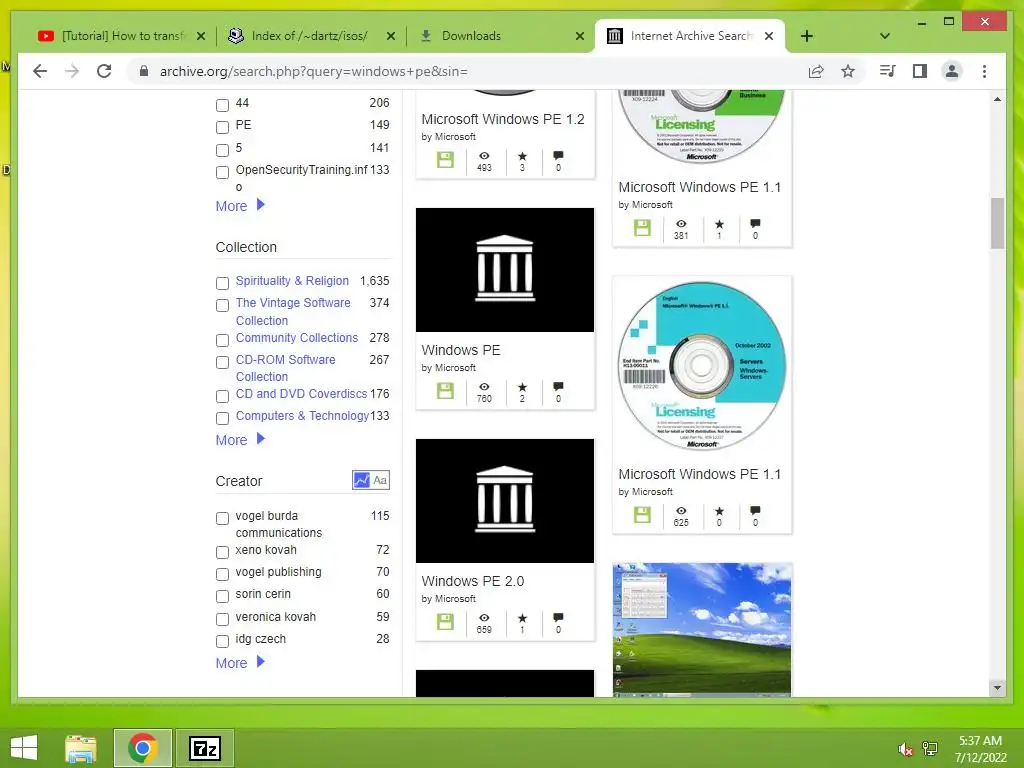
Task: Toggle Creator sort by count/alphabet
Action: 371,480
